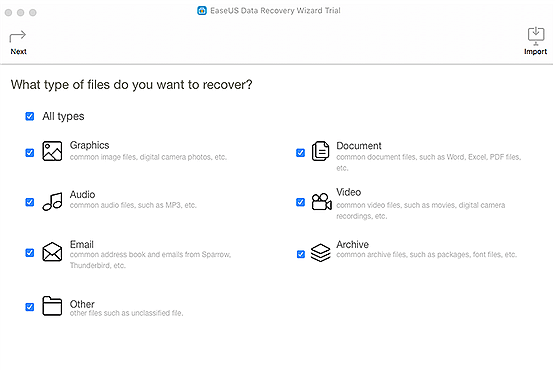
Task: Click 'common document files, such as Word' description
Action: point(429,162)
